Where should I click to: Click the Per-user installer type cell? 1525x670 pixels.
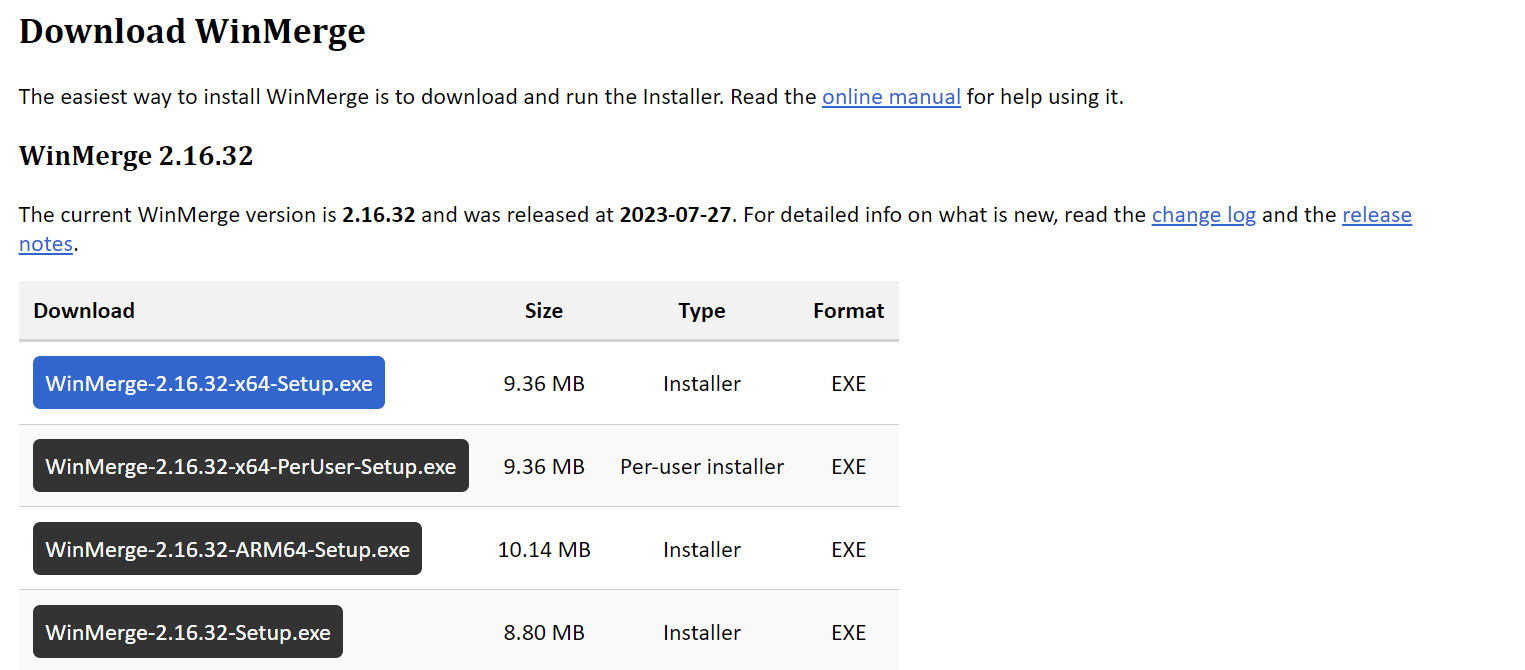click(x=702, y=466)
